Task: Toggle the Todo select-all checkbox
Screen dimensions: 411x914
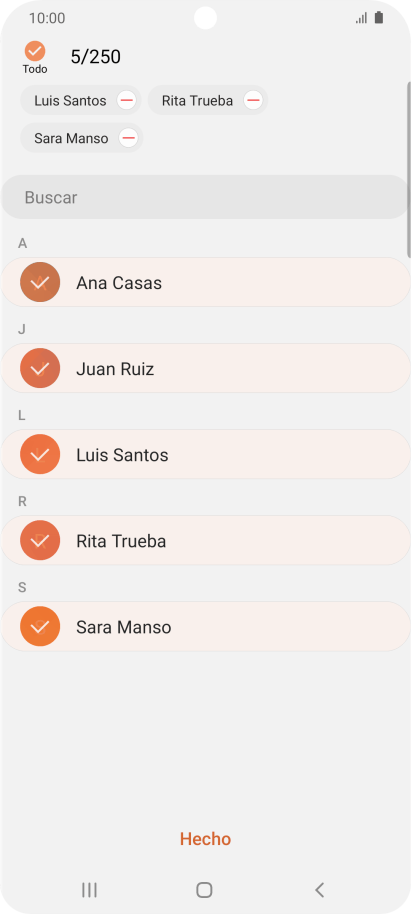Action: point(35,51)
